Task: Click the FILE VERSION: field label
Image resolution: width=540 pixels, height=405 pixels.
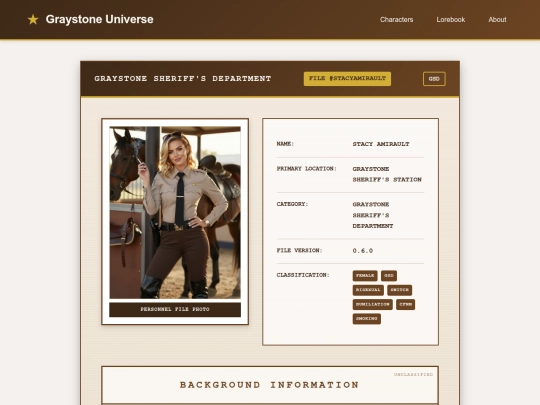Action: click(x=299, y=250)
